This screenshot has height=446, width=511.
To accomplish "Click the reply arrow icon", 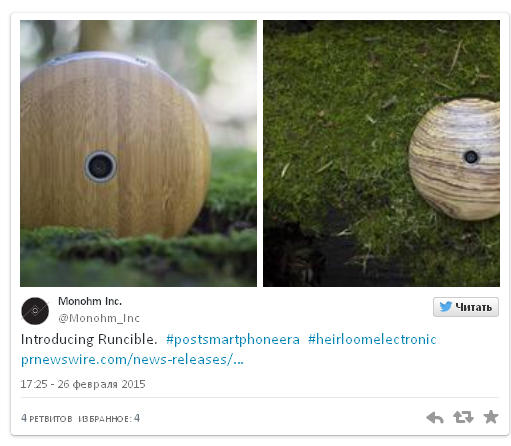I will 435,417.
